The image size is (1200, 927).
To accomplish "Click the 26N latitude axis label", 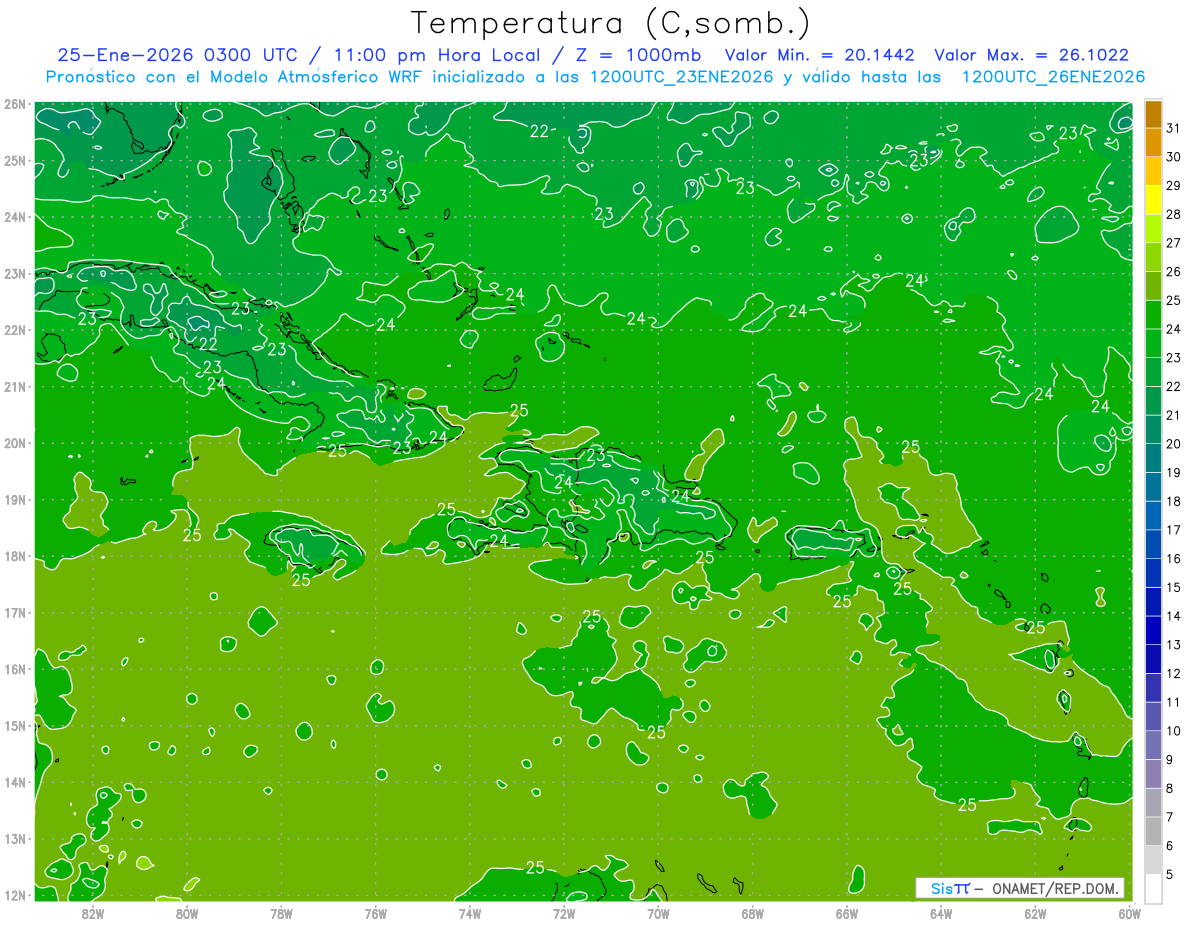I will (14, 104).
